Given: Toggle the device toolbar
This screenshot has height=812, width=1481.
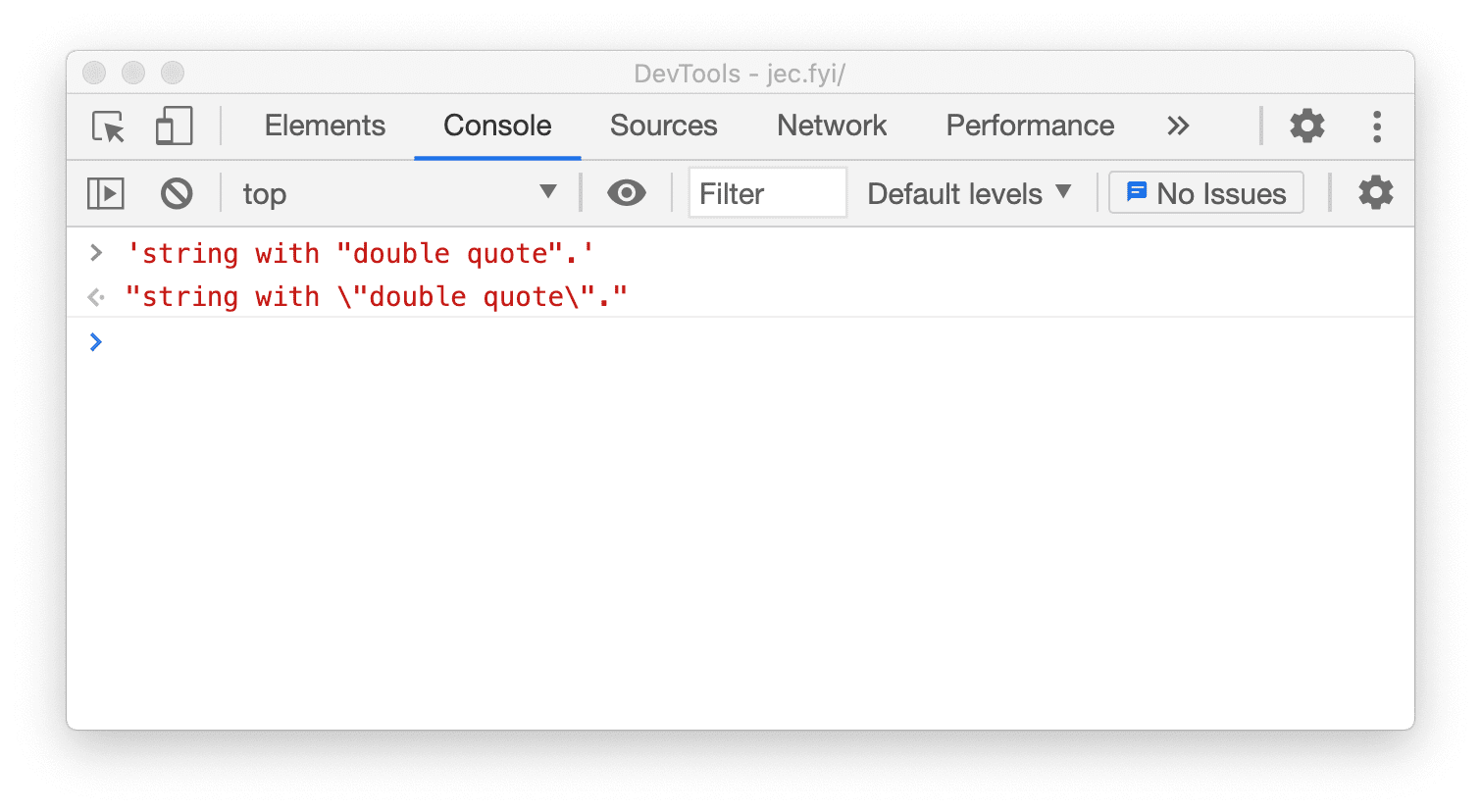Looking at the screenshot, I should (x=175, y=126).
